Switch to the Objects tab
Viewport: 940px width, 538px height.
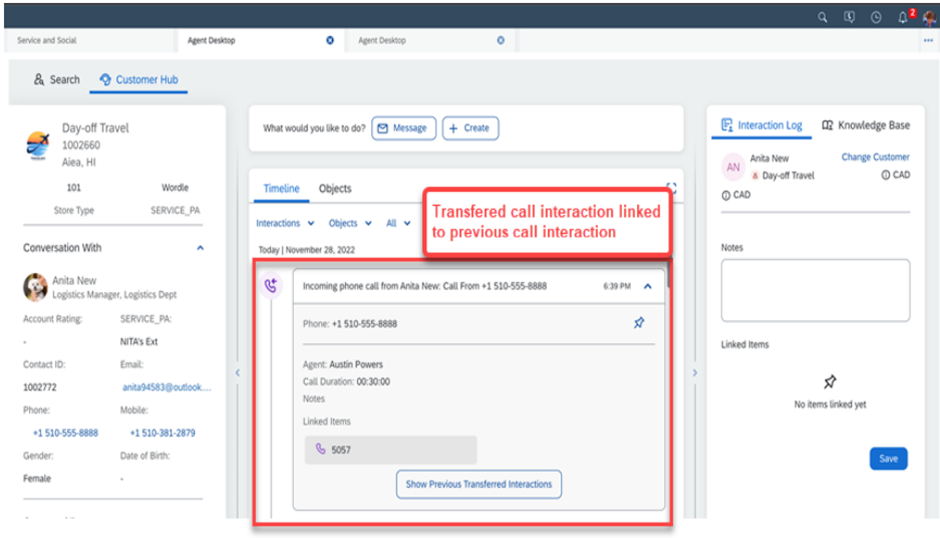pyautogui.click(x=335, y=189)
